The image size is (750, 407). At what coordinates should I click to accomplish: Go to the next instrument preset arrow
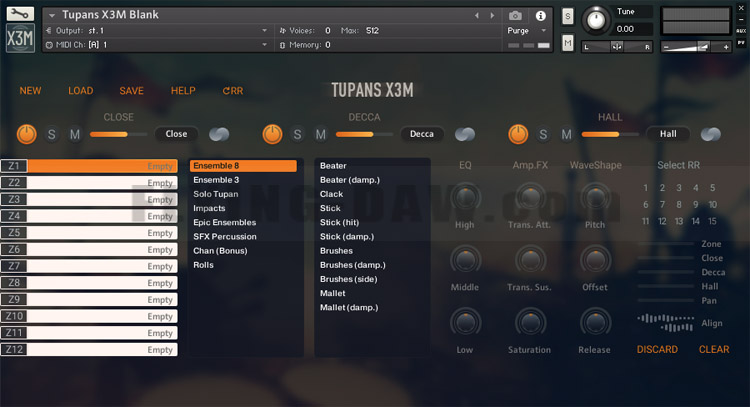point(492,16)
